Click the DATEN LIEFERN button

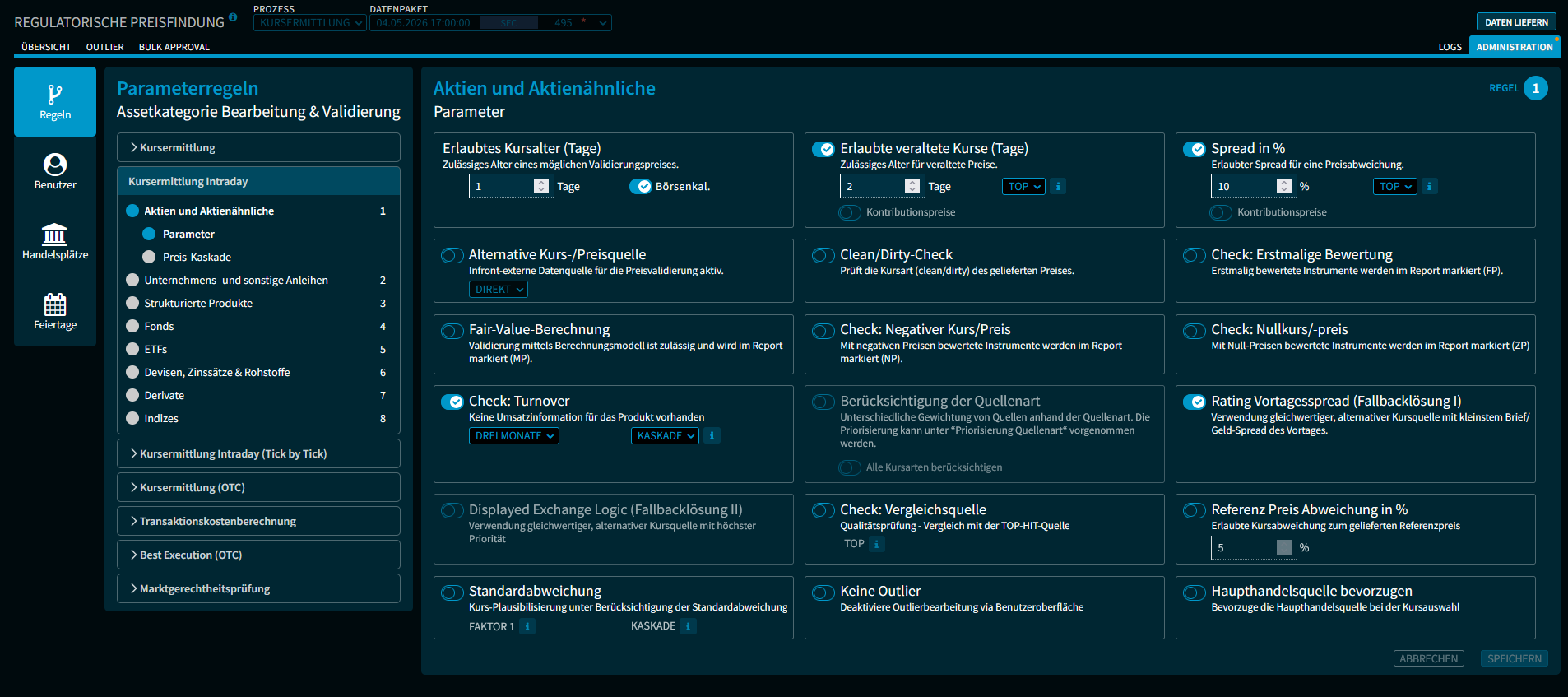(1516, 22)
